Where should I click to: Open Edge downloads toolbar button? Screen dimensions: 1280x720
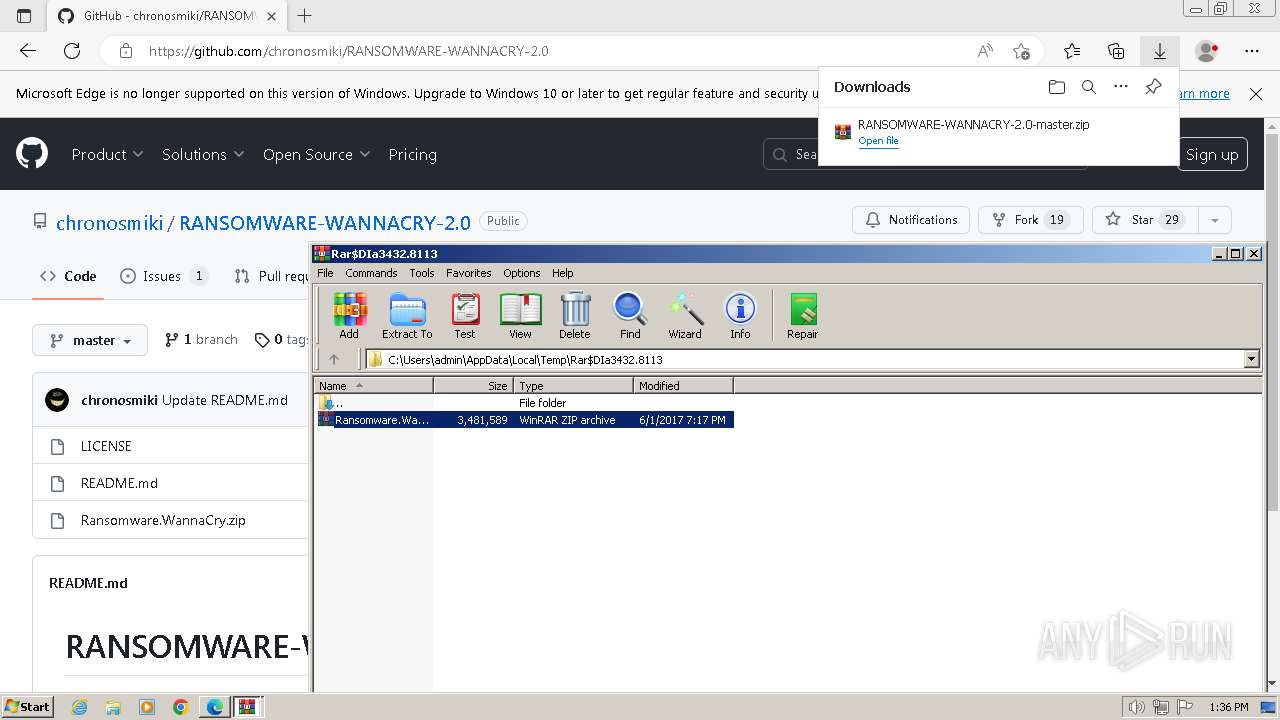pyautogui.click(x=1160, y=51)
